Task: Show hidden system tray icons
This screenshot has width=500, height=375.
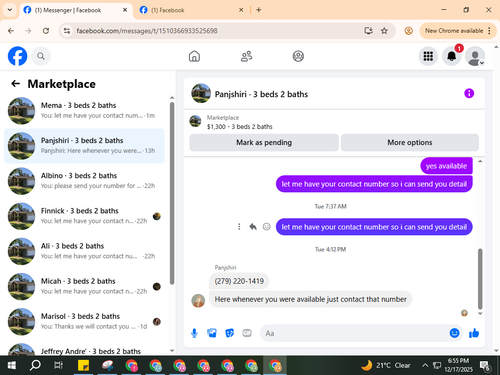Action: click(x=425, y=366)
